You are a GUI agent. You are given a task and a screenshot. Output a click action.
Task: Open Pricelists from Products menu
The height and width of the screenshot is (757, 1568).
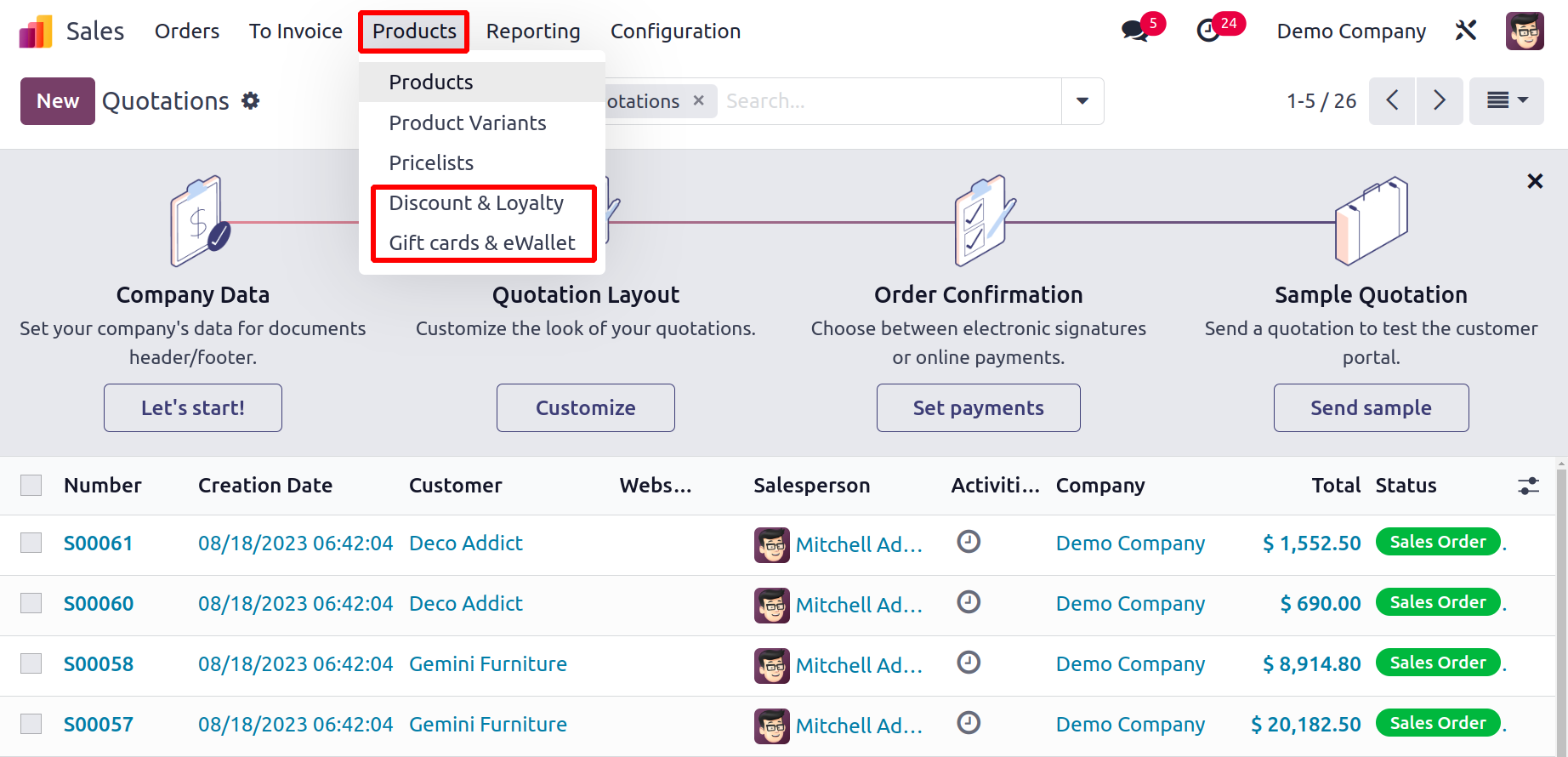(x=431, y=163)
